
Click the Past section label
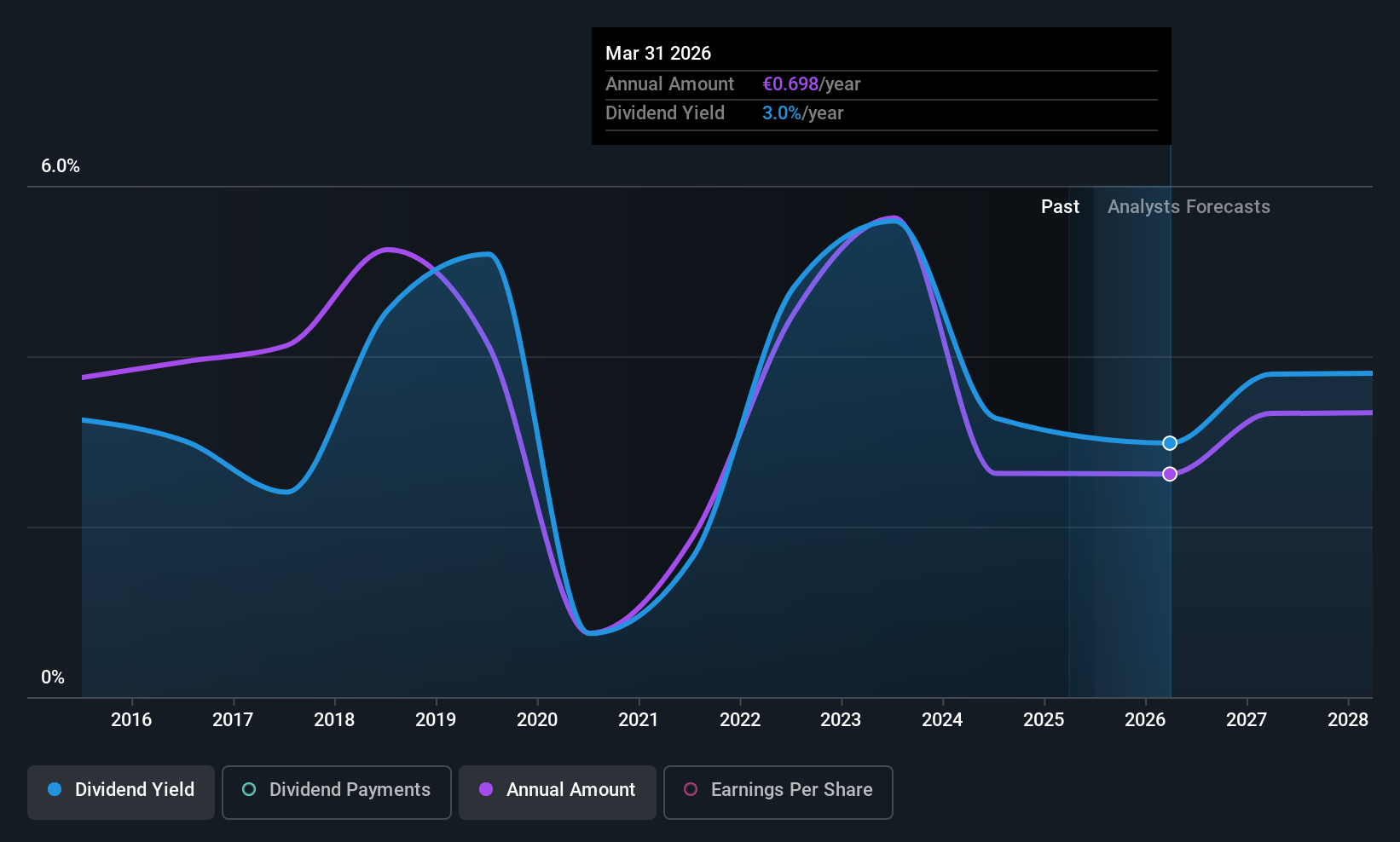point(1060,207)
